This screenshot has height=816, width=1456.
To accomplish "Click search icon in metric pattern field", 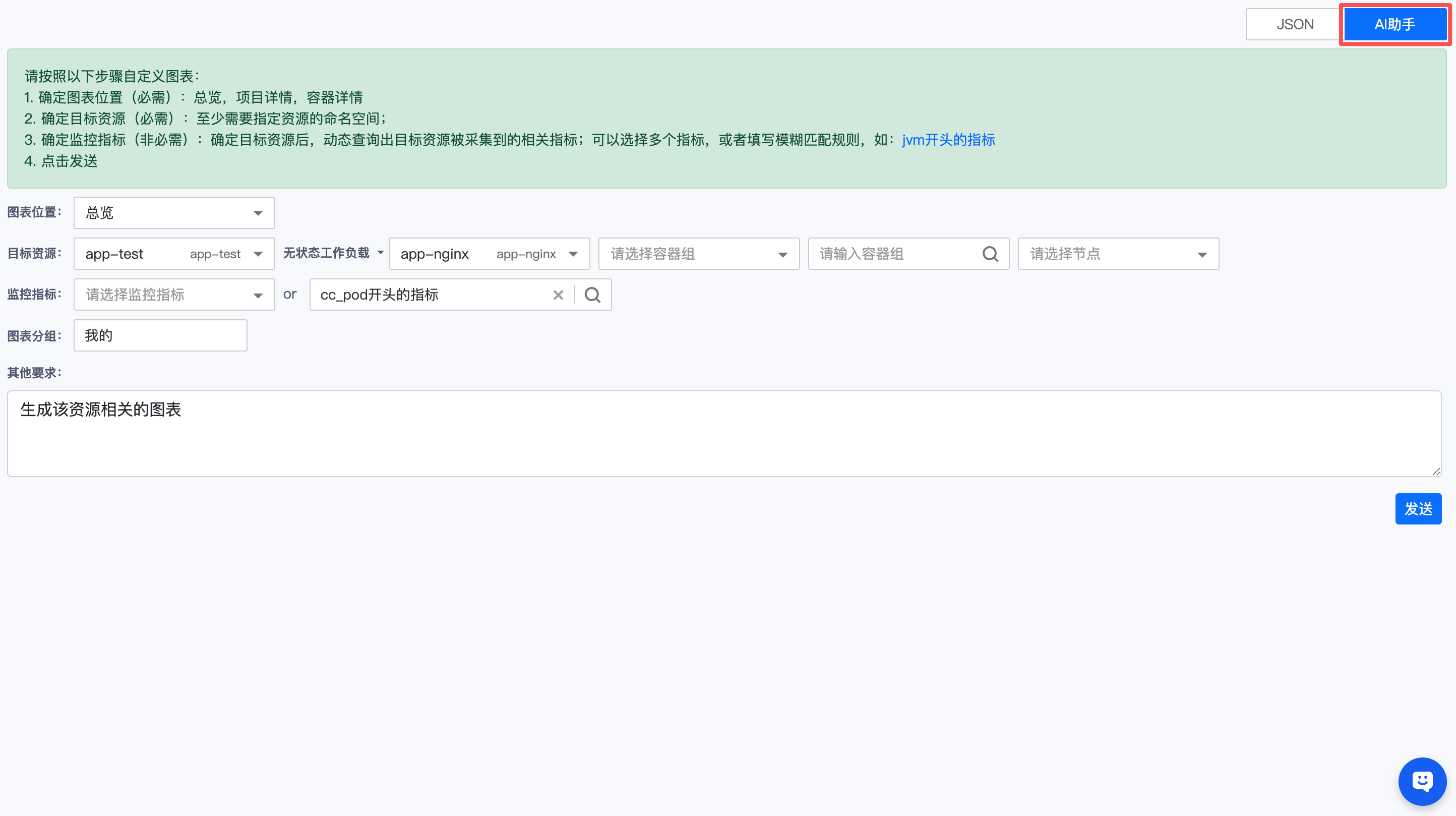I will click(x=592, y=295).
